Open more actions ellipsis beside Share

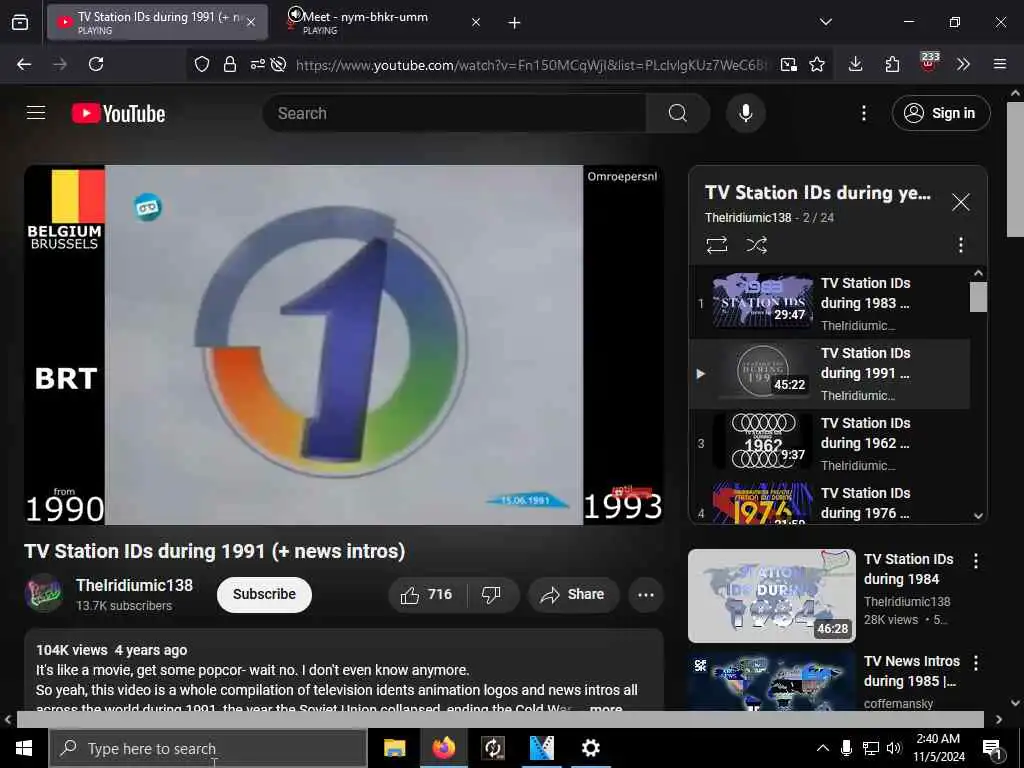point(646,594)
